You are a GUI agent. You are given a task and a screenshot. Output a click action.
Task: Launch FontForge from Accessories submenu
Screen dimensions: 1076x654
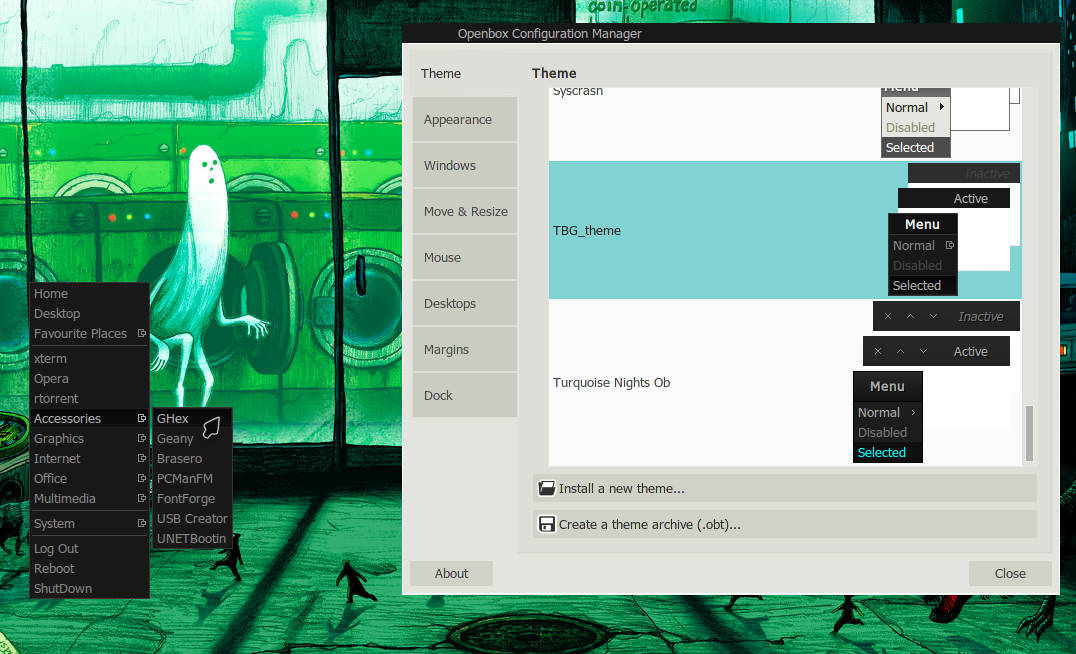pos(191,498)
